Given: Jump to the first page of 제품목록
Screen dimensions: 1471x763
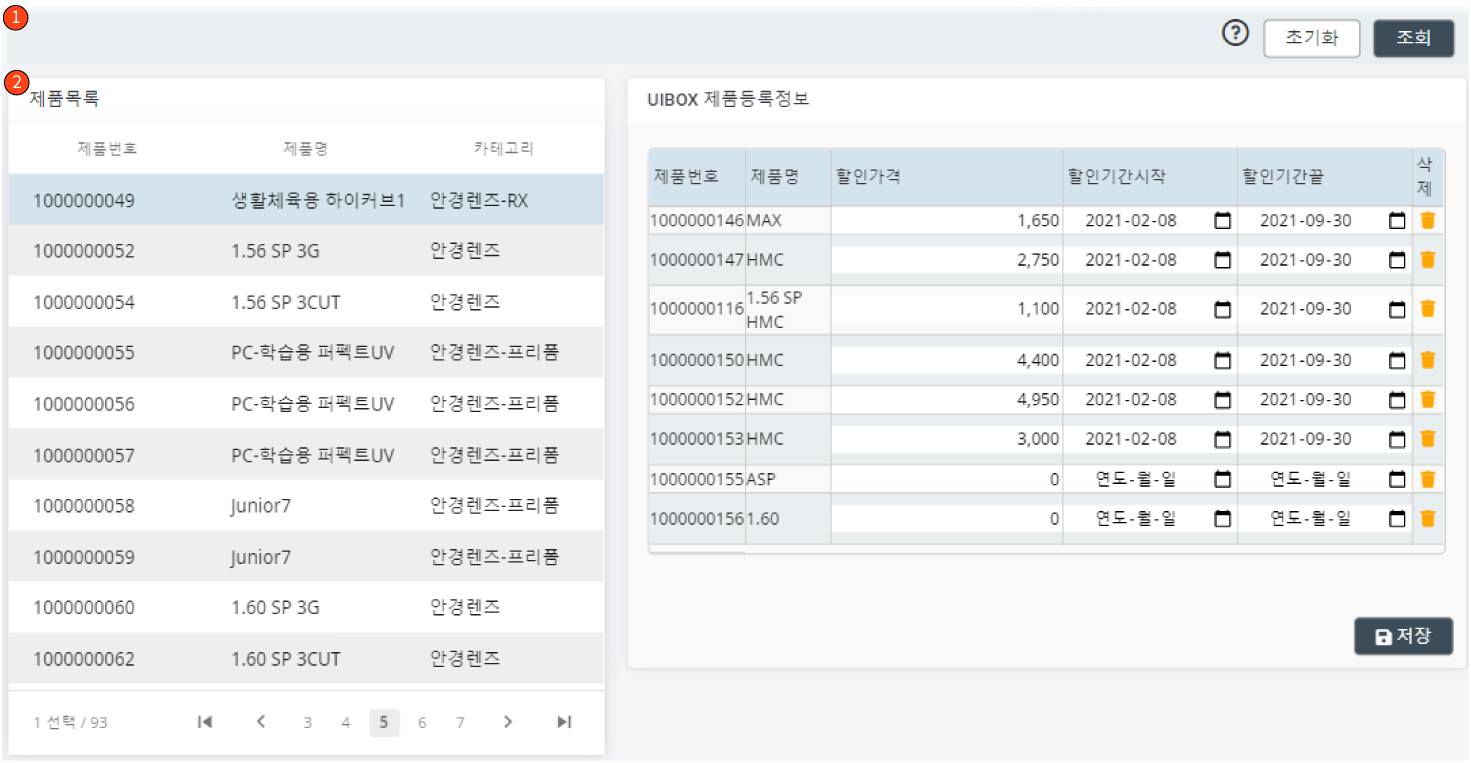Looking at the screenshot, I should click(x=205, y=721).
